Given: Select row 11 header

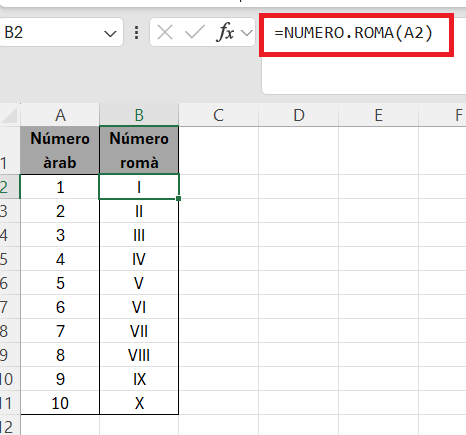Looking at the screenshot, I should pyautogui.click(x=9, y=403).
